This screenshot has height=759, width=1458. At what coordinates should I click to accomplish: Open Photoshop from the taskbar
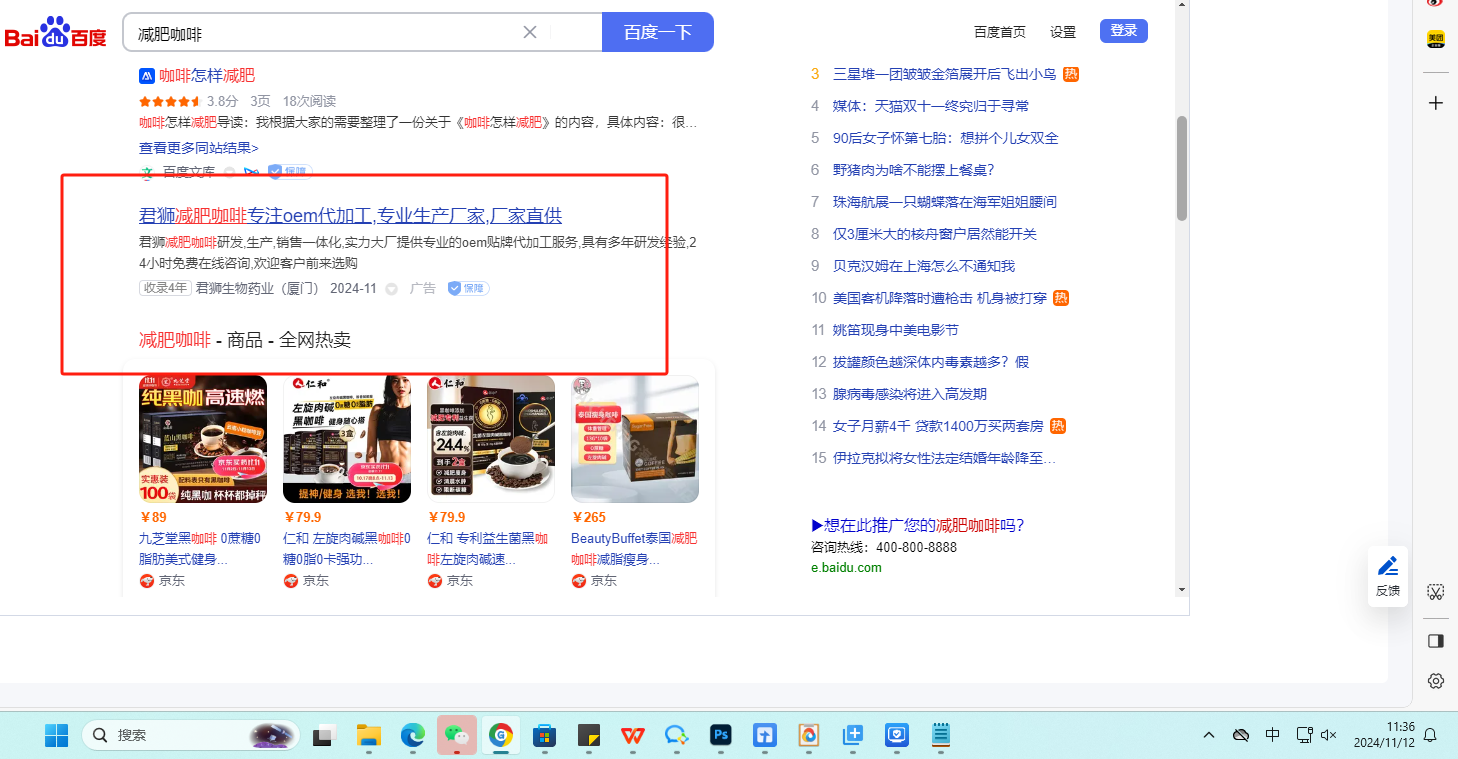pos(720,736)
